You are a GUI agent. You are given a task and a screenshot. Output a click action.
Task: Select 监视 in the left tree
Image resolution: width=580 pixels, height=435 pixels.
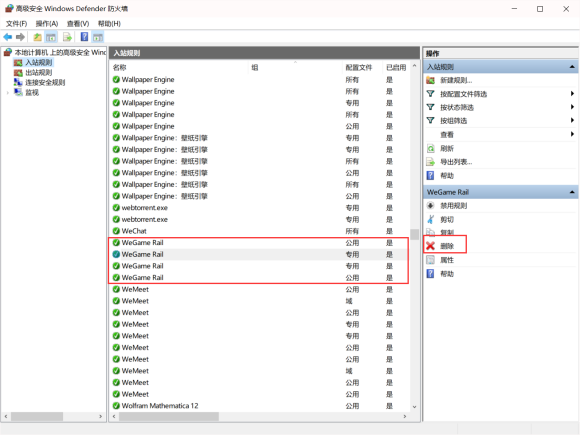click(32, 92)
